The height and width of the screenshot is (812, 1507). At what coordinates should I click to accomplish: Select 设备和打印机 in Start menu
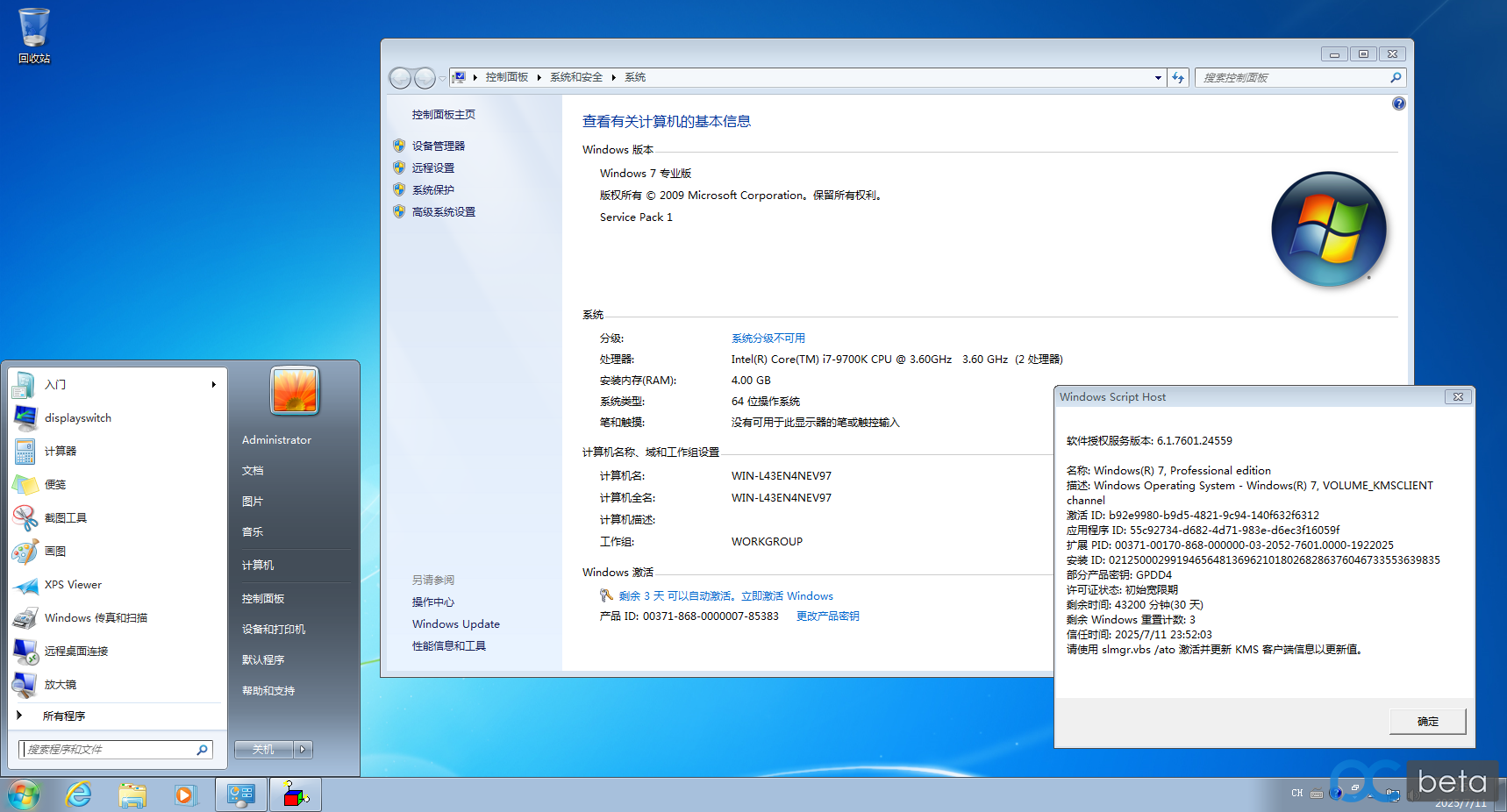click(x=274, y=630)
